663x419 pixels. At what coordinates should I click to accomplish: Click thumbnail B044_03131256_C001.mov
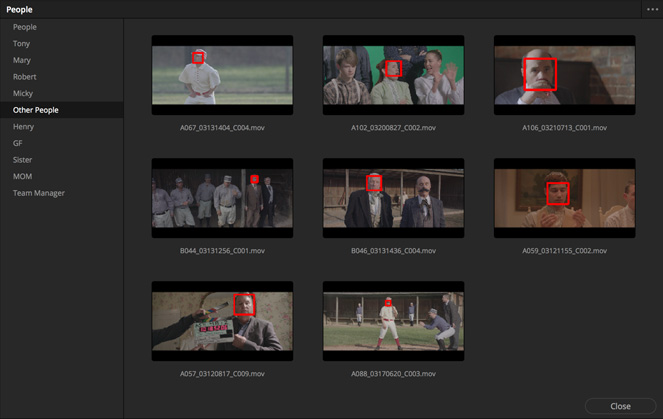[x=222, y=198]
